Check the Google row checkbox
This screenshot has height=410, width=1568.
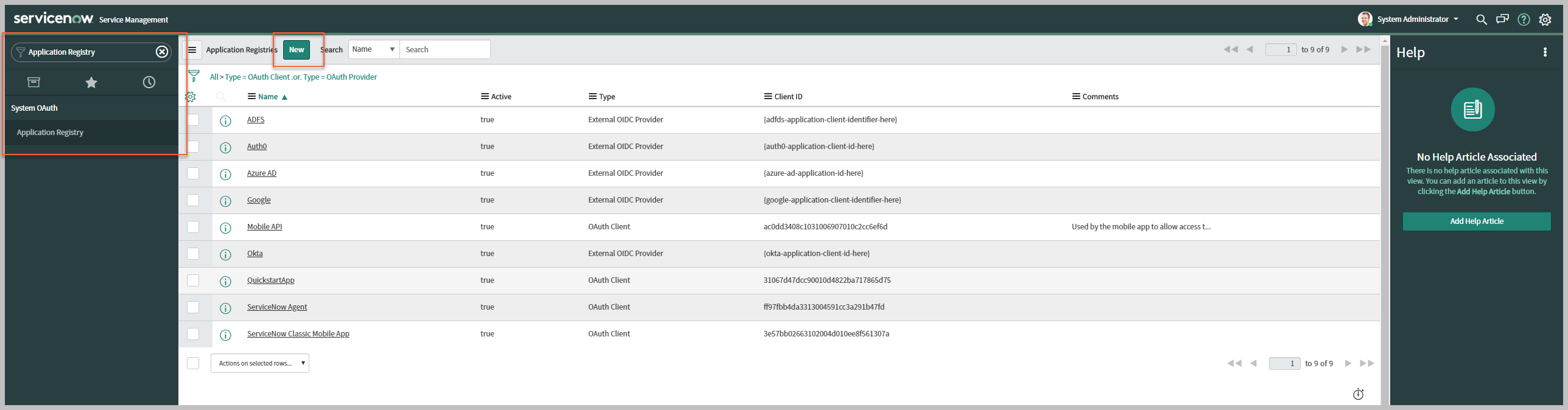click(x=193, y=200)
